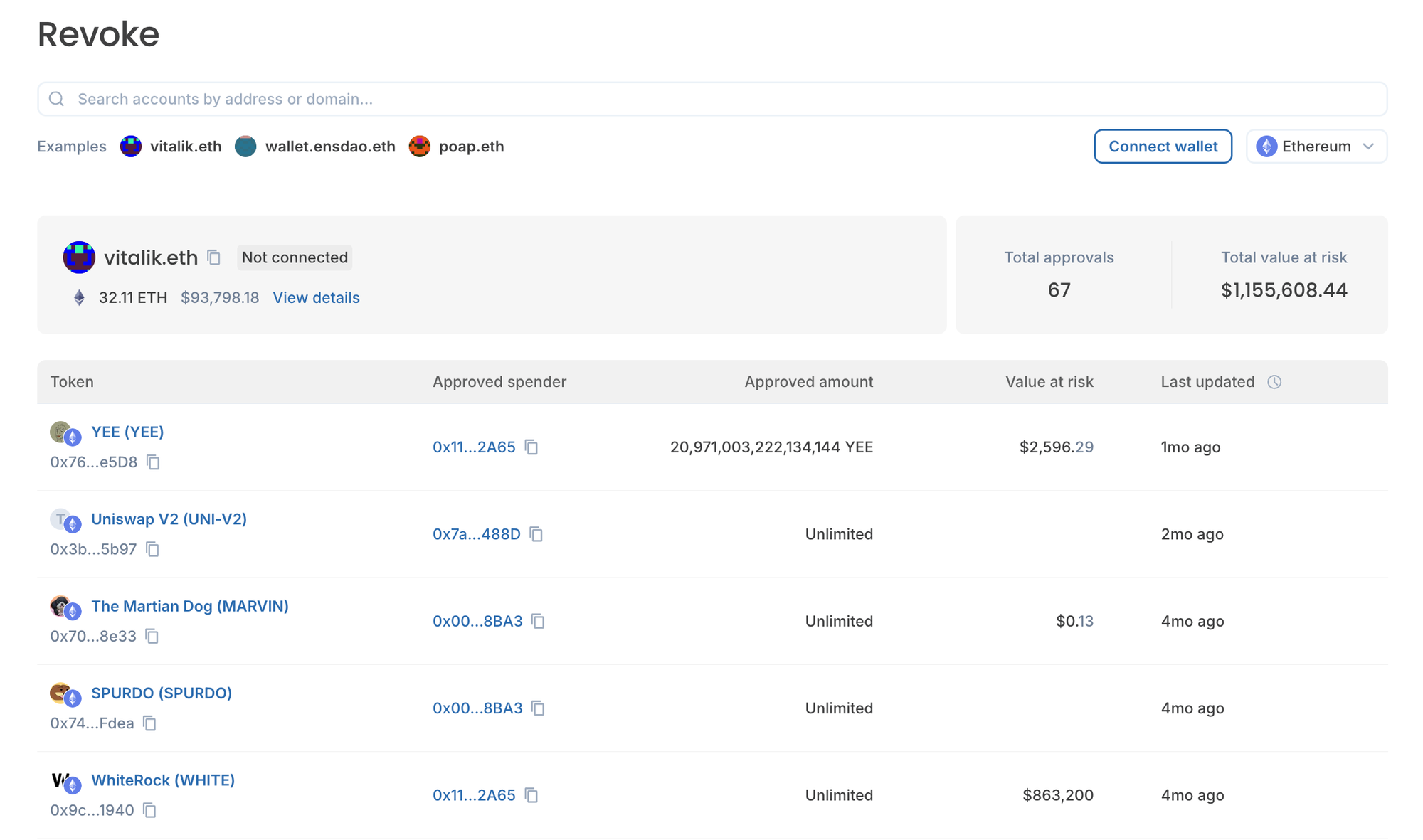Copy the vitalik.eth address

213,257
